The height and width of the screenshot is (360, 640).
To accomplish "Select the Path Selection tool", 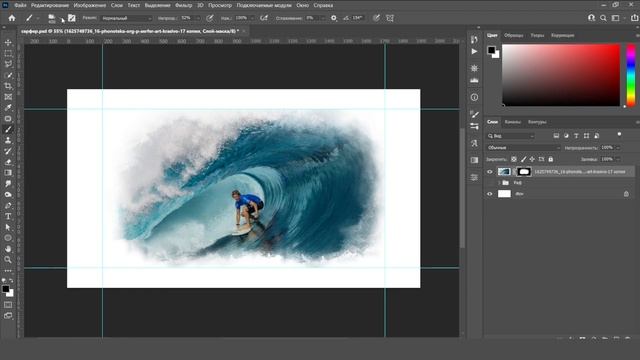I will click(8, 227).
